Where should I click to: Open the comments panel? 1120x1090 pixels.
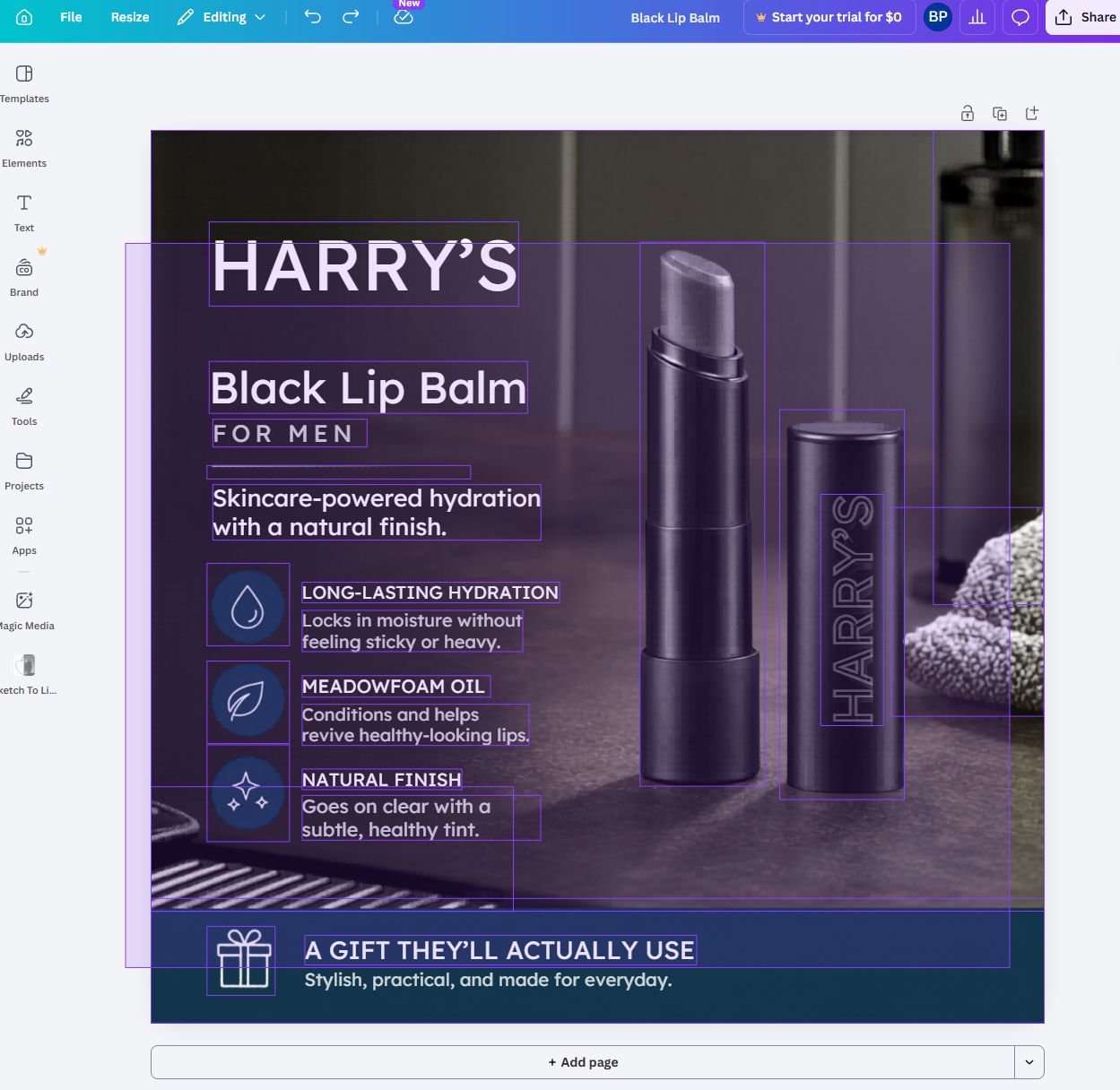click(x=1020, y=17)
